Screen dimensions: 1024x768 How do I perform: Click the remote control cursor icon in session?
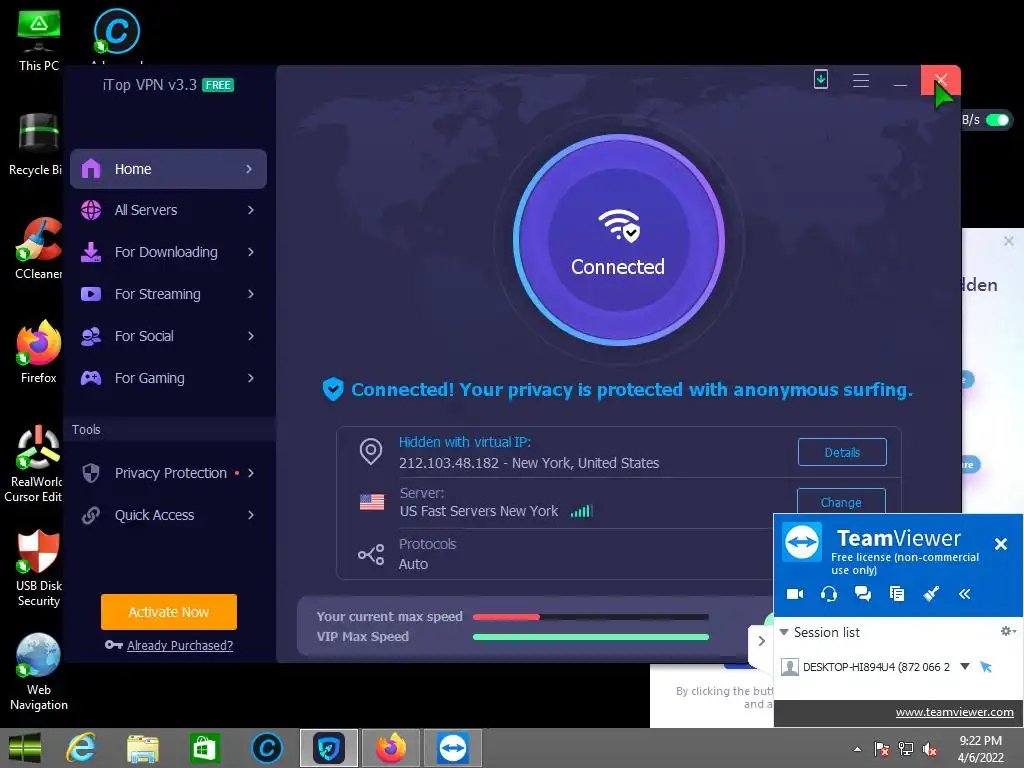(986, 667)
